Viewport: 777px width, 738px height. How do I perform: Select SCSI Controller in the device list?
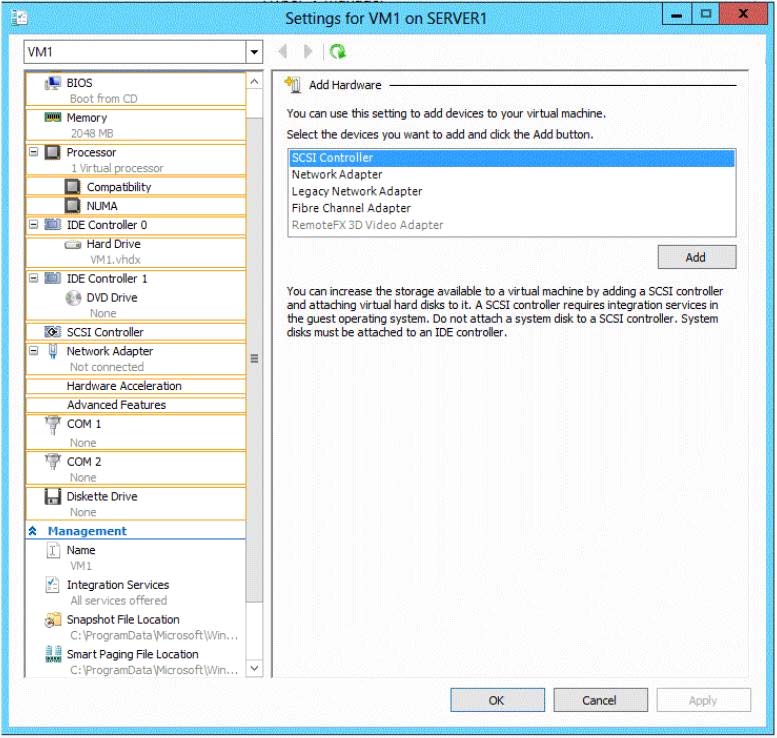(x=511, y=158)
